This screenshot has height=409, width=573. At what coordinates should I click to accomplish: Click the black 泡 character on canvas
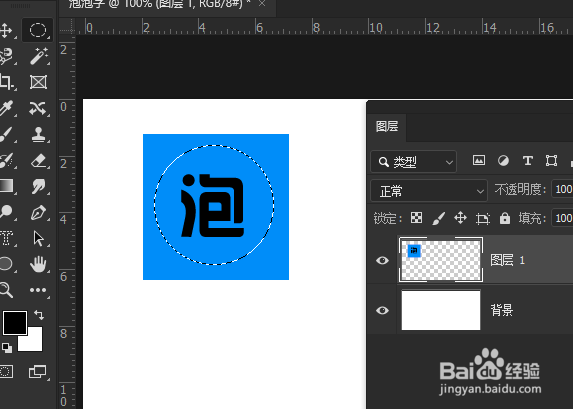213,206
